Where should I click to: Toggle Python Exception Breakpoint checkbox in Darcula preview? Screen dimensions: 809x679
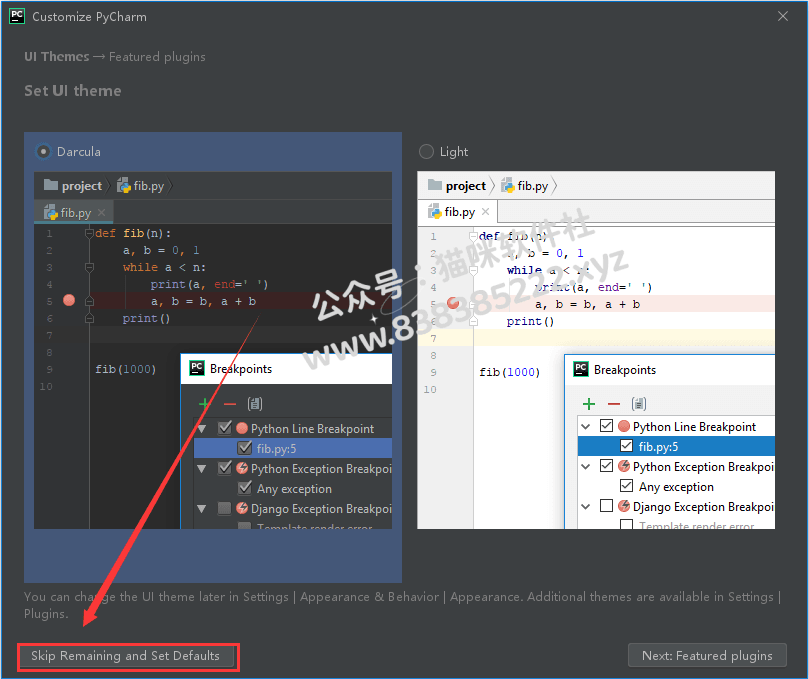click(225, 468)
